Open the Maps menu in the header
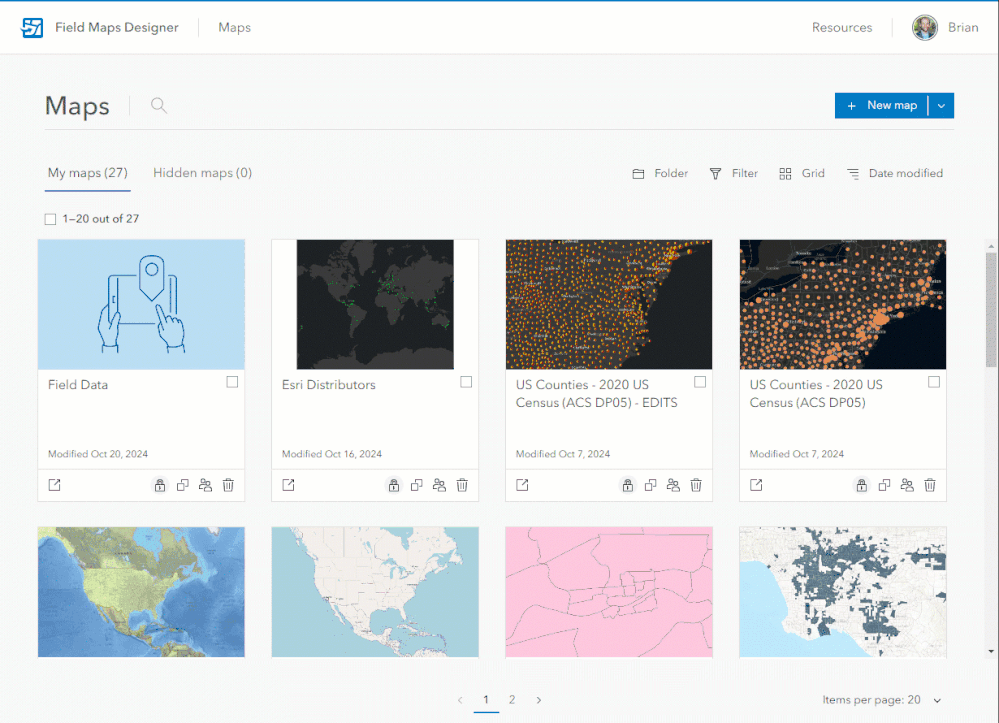 (x=234, y=27)
